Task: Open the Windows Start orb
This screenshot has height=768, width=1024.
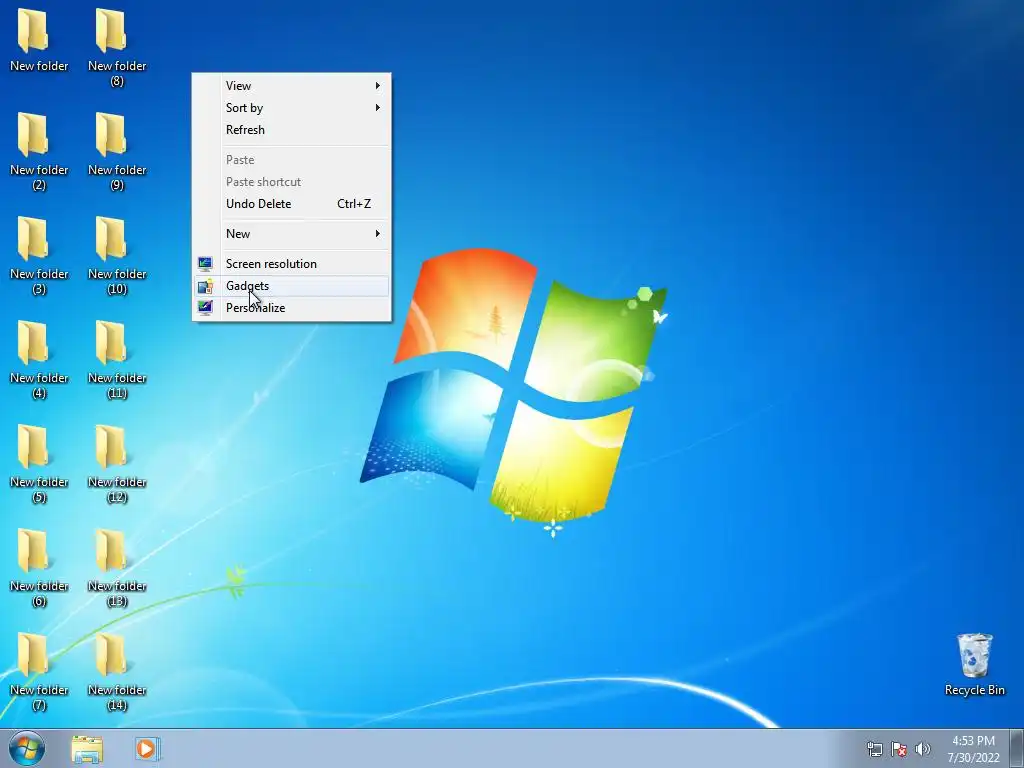Action: click(27, 748)
